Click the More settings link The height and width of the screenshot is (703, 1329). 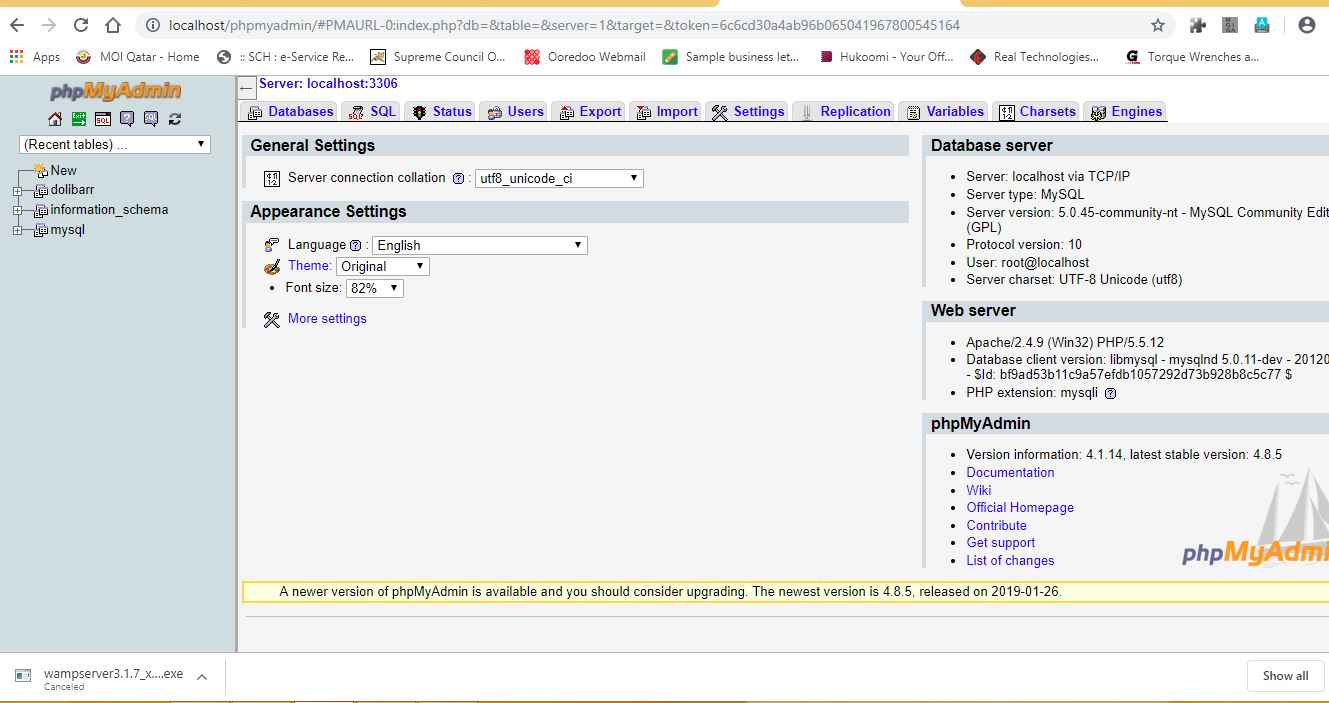coord(327,319)
